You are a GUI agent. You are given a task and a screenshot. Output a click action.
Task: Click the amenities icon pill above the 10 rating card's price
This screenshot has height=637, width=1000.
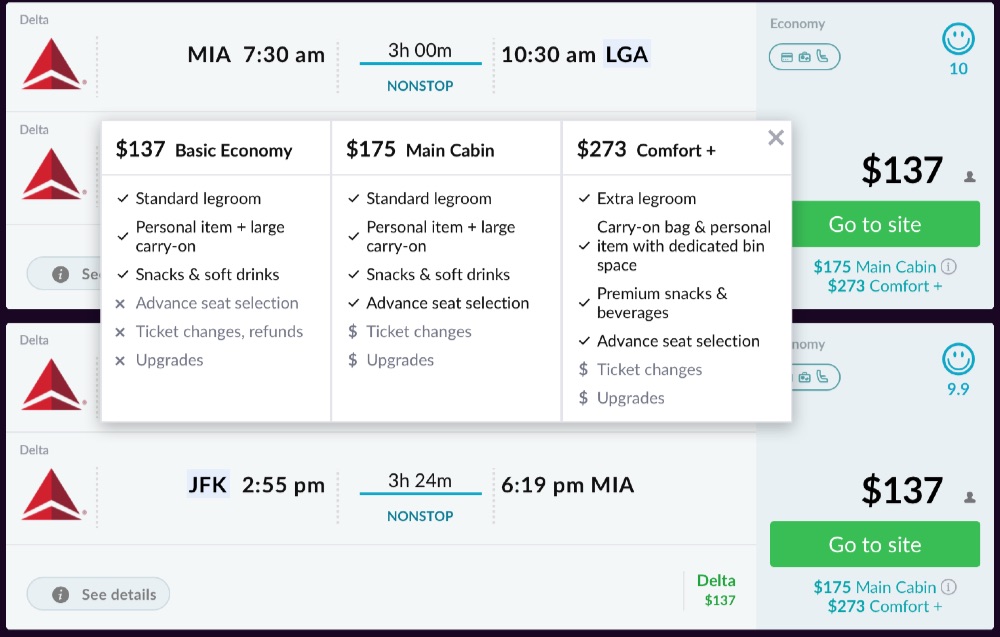[x=804, y=57]
